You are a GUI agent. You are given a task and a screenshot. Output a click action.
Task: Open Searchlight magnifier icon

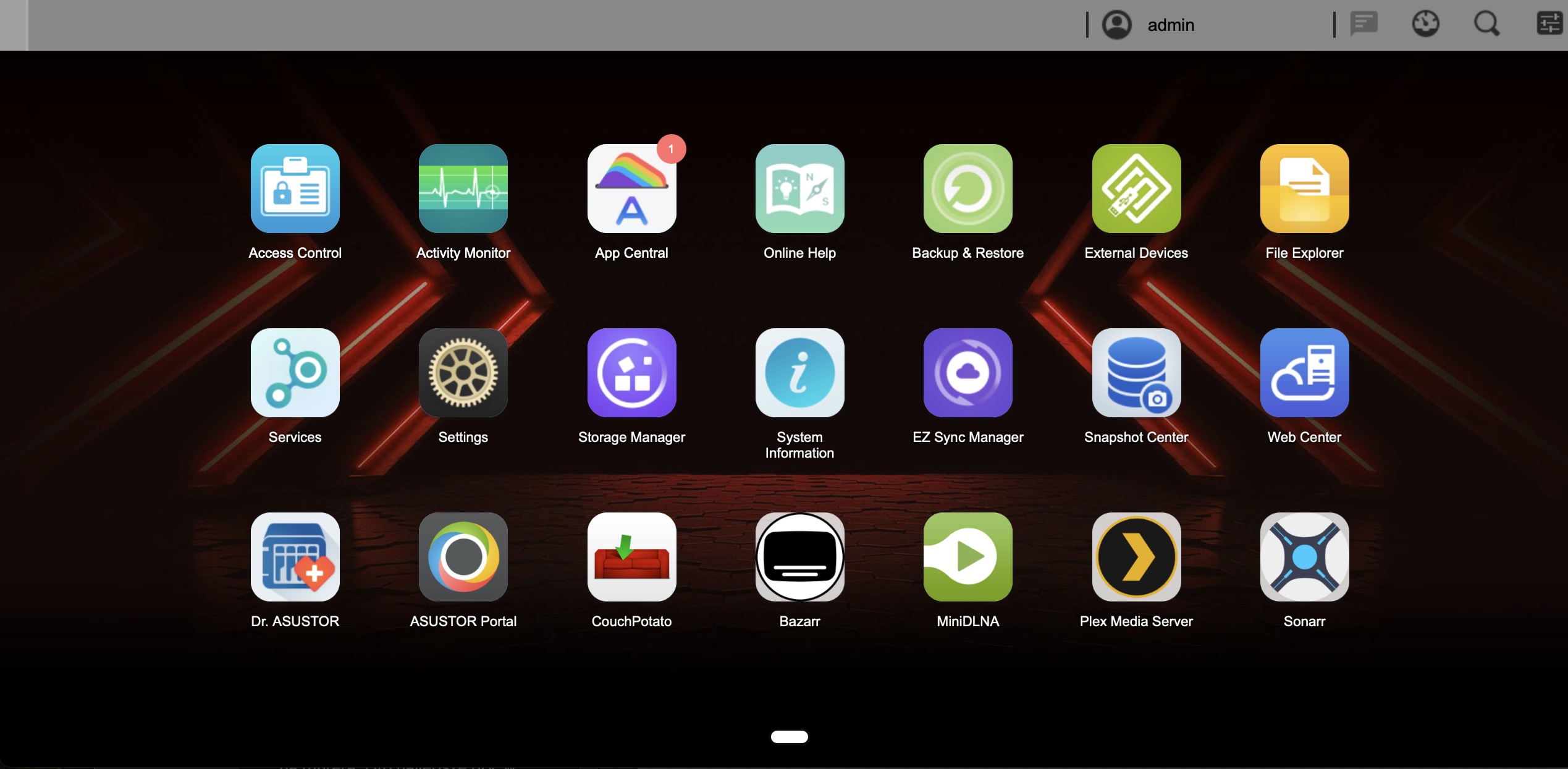pyautogui.click(x=1487, y=24)
